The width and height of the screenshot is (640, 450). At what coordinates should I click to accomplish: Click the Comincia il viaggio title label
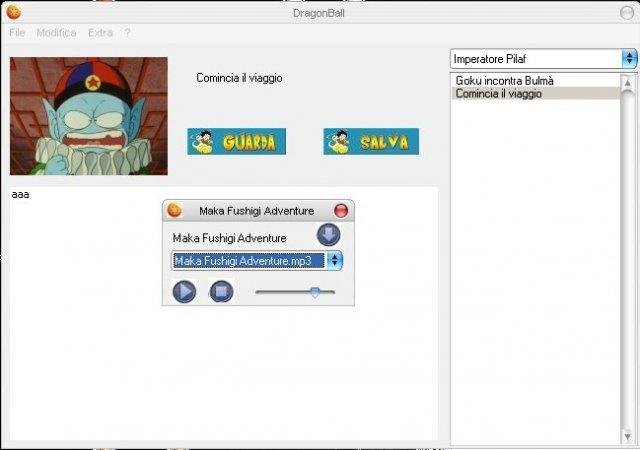(239, 78)
